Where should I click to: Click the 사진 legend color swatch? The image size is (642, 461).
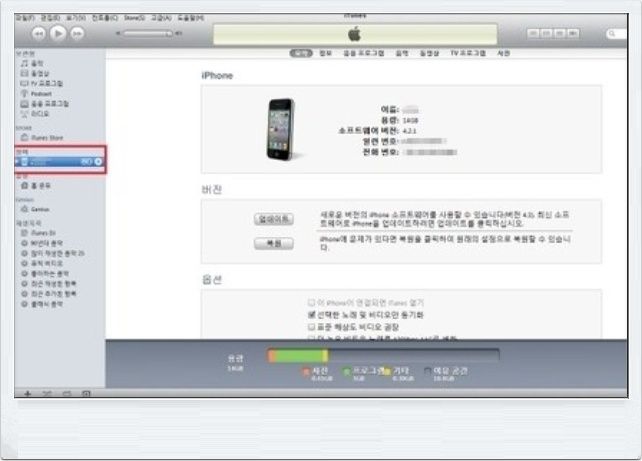pyautogui.click(x=305, y=371)
